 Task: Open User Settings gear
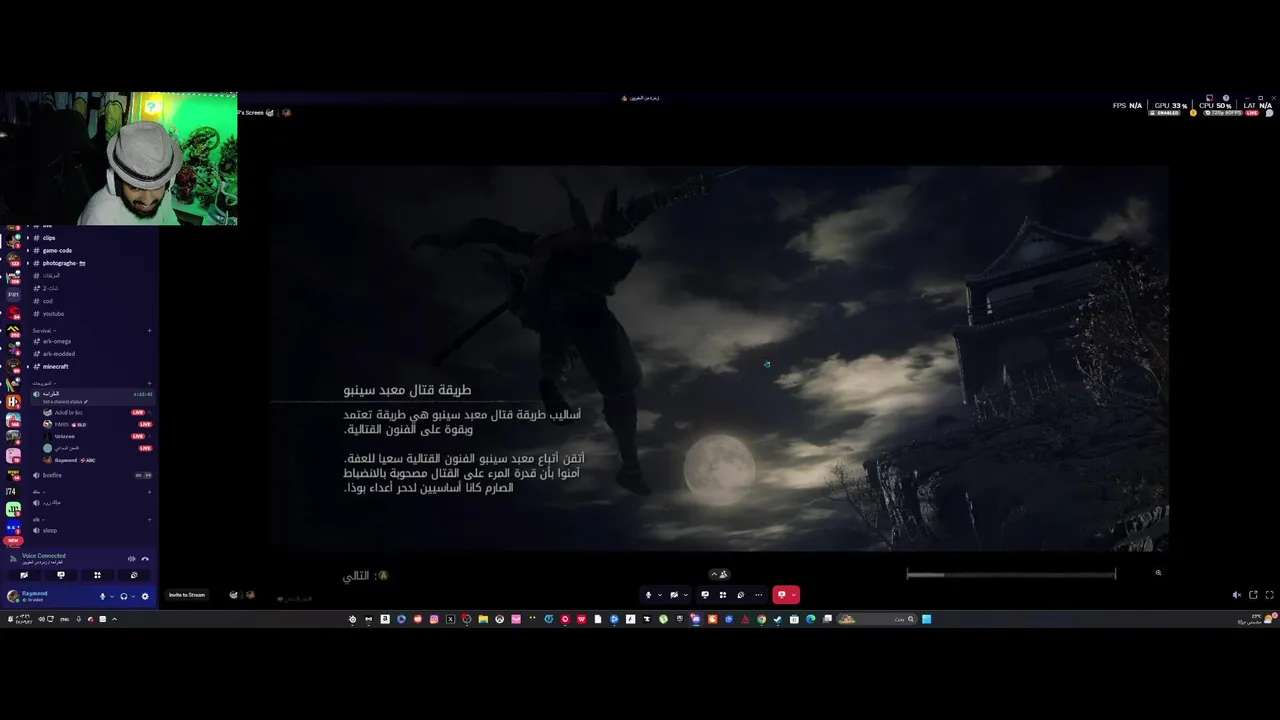click(x=145, y=596)
